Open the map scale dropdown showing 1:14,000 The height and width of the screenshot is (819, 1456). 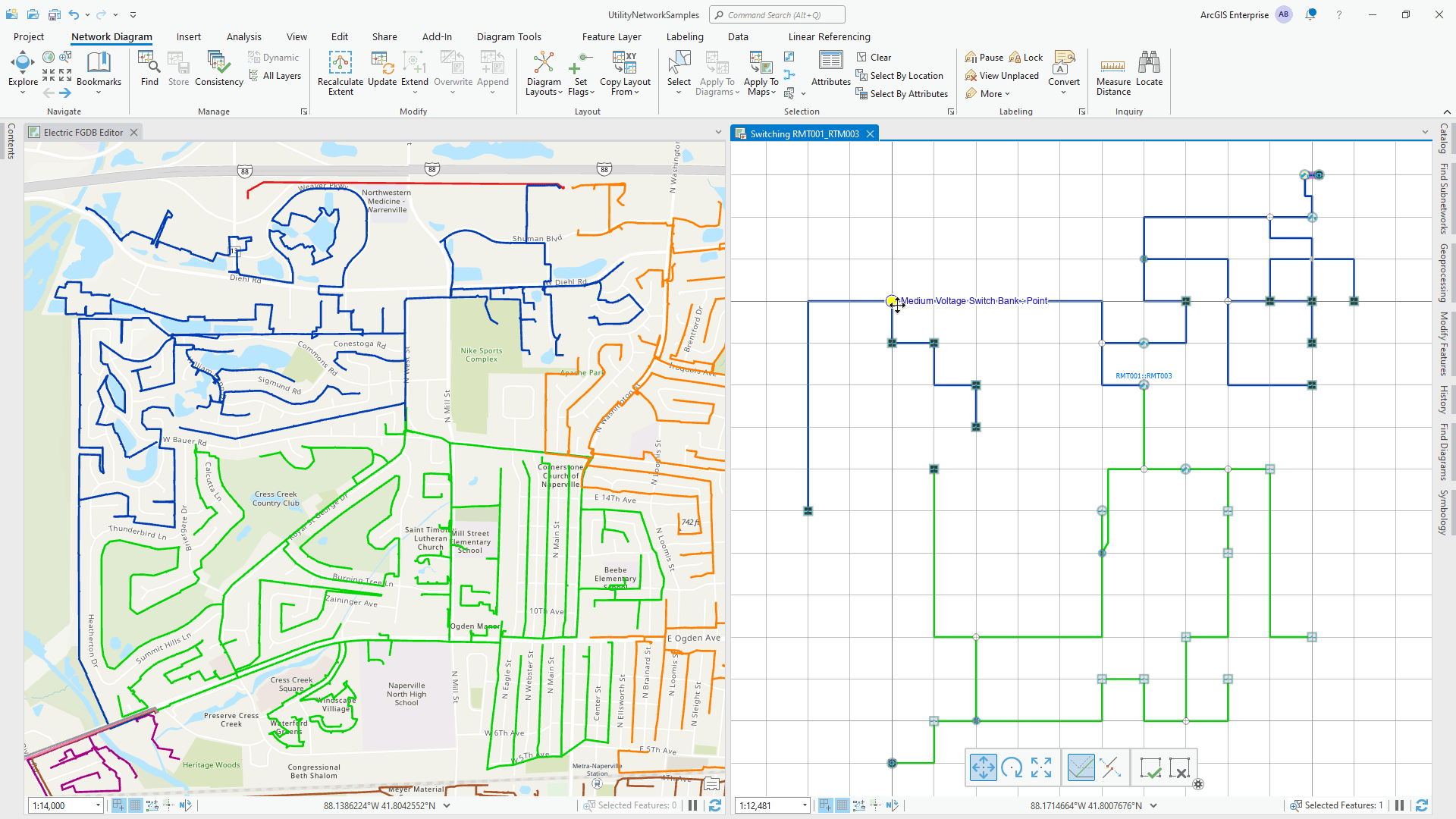(x=97, y=805)
